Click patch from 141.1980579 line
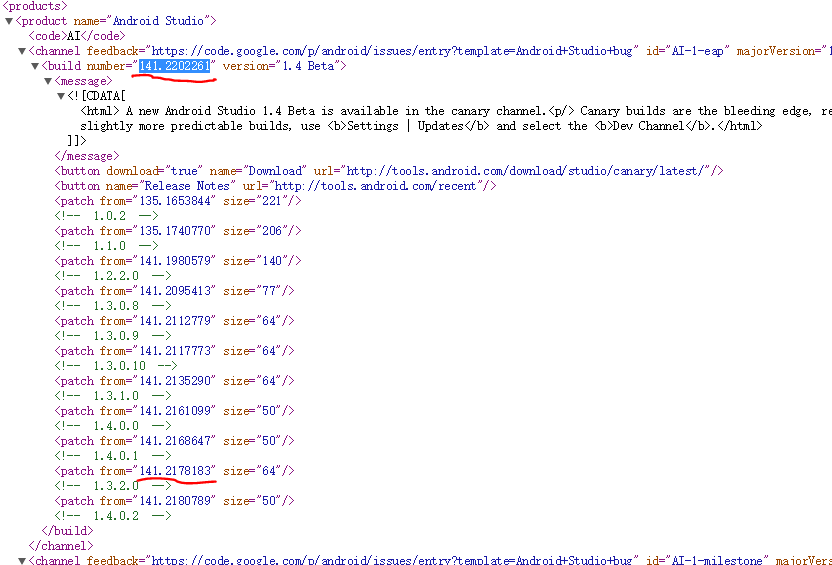 (178, 261)
